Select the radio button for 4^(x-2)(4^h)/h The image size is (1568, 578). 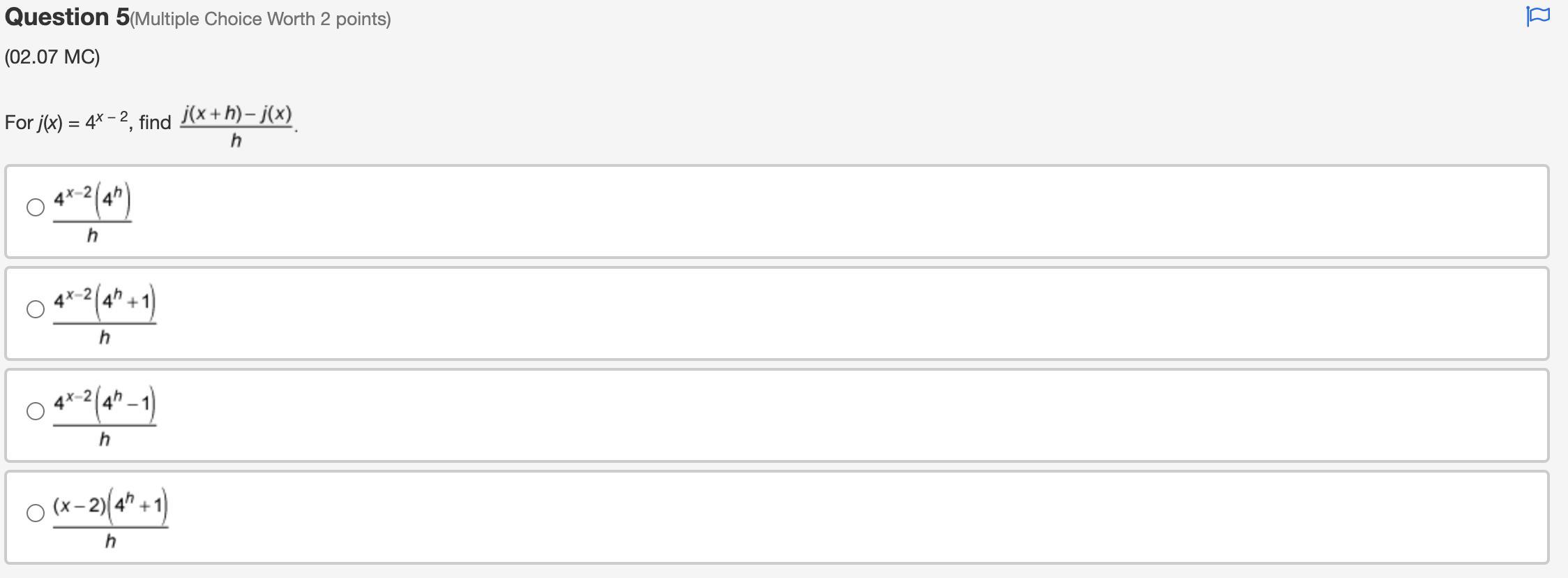(x=36, y=207)
